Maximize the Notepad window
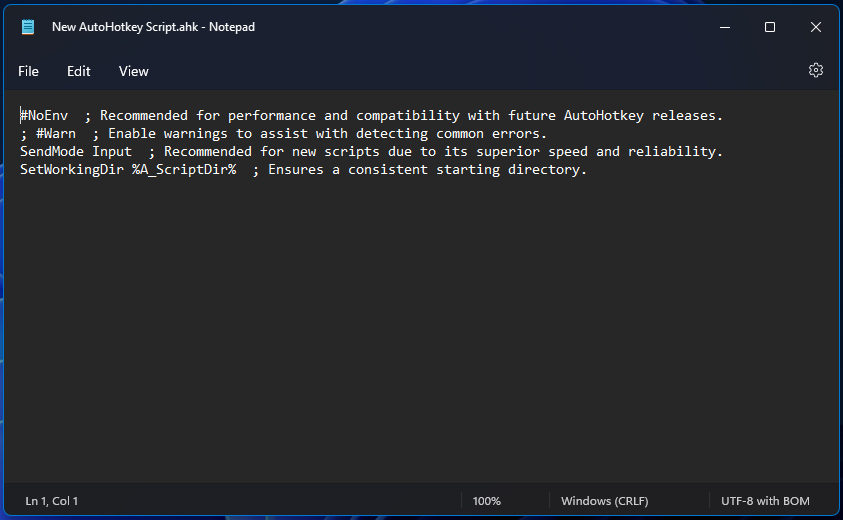 tap(770, 27)
